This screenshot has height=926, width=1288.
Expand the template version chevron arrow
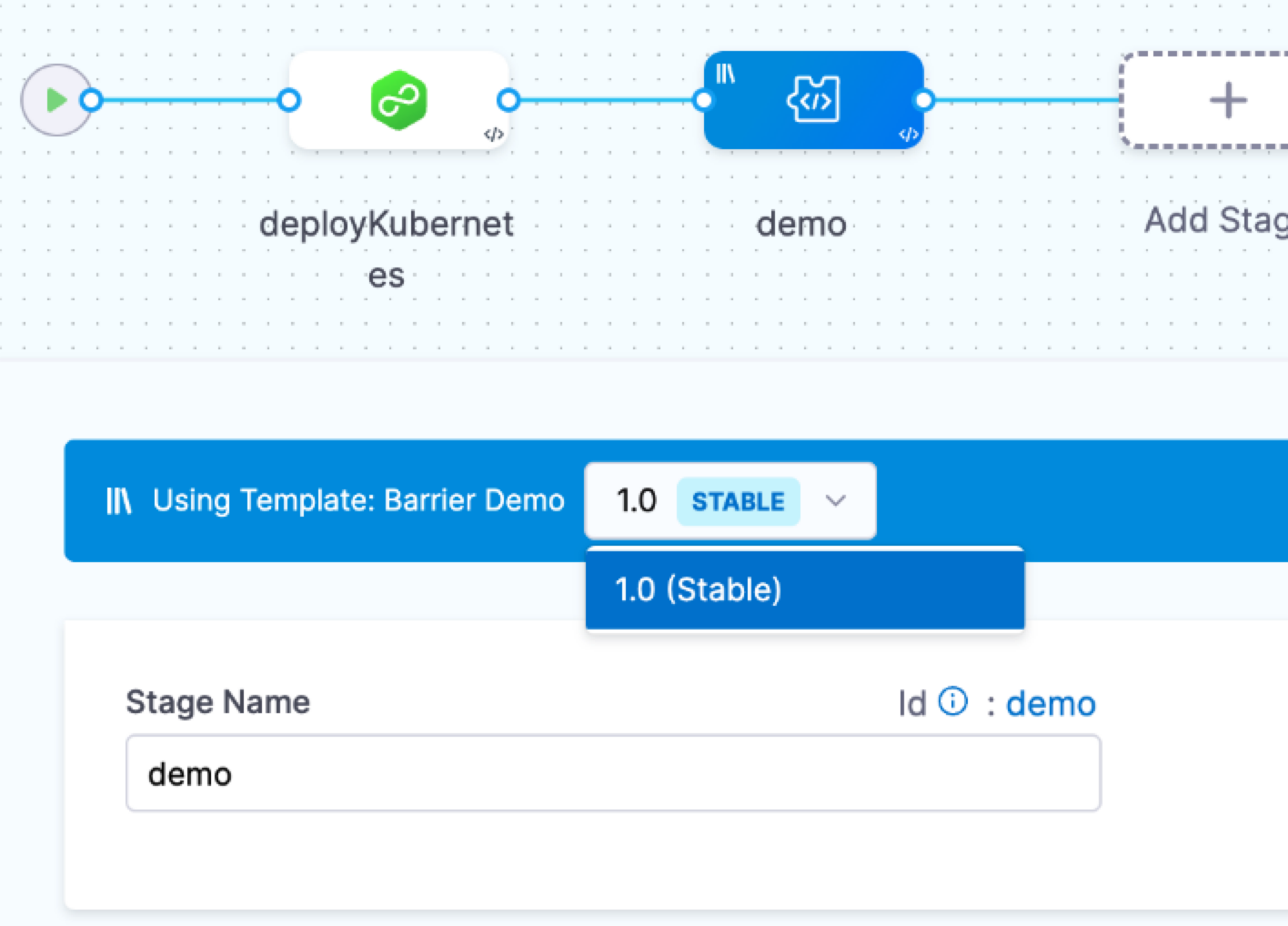(835, 500)
